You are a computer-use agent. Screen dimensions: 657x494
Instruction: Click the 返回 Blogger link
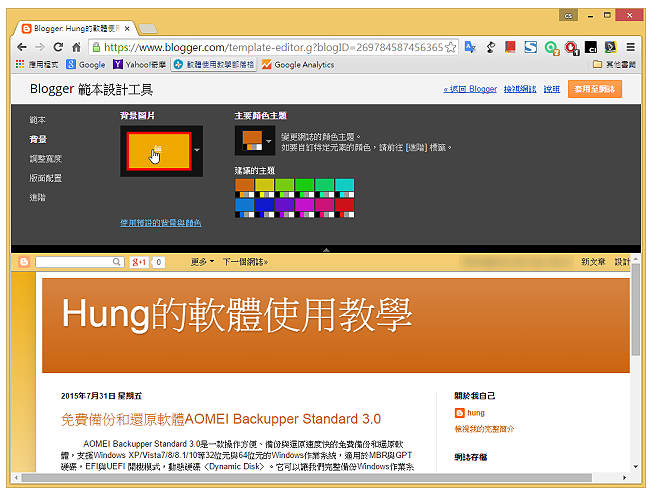tap(470, 89)
